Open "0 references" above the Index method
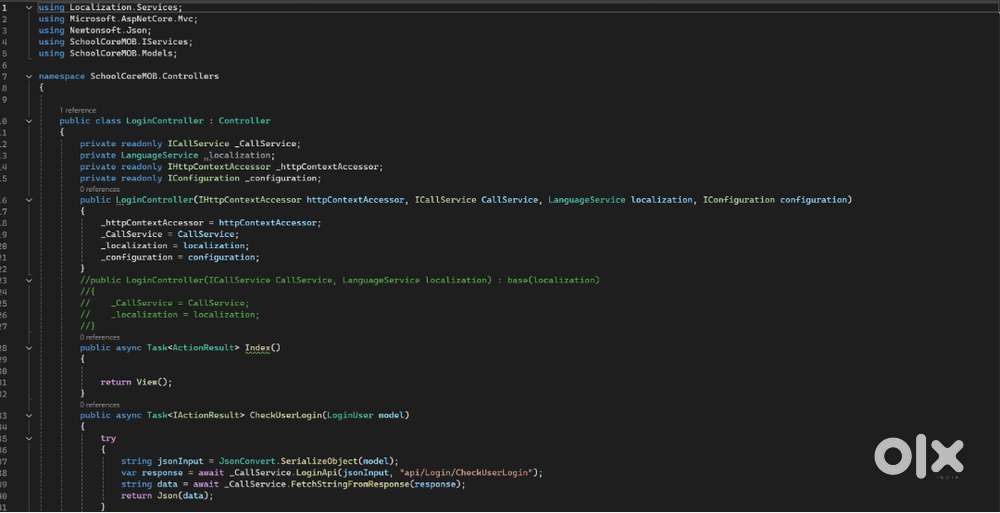This screenshot has height=513, width=1000. click(x=99, y=337)
